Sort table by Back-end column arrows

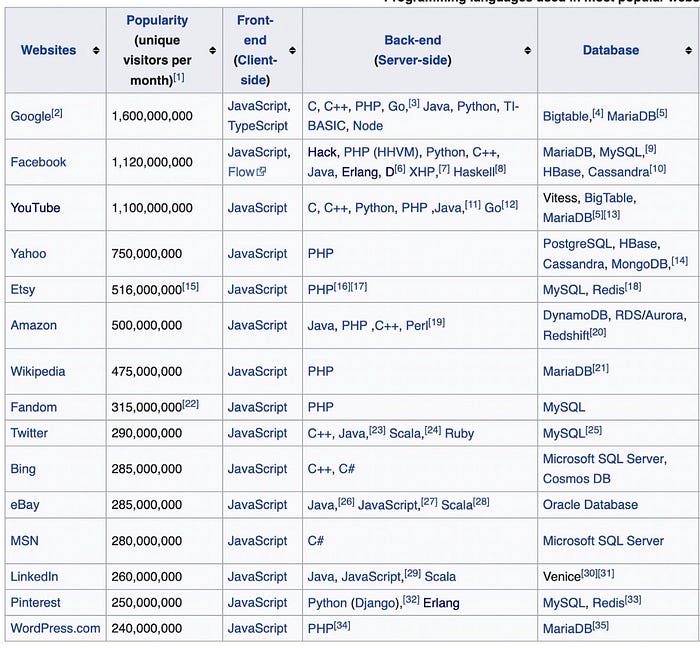pyautogui.click(x=528, y=50)
